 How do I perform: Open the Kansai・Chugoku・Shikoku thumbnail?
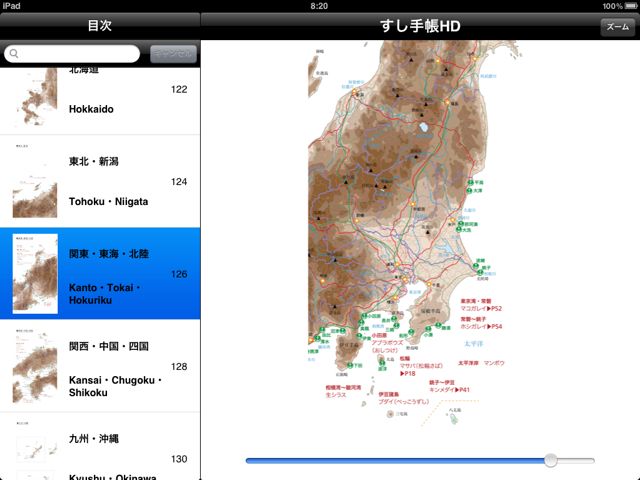(x=35, y=366)
